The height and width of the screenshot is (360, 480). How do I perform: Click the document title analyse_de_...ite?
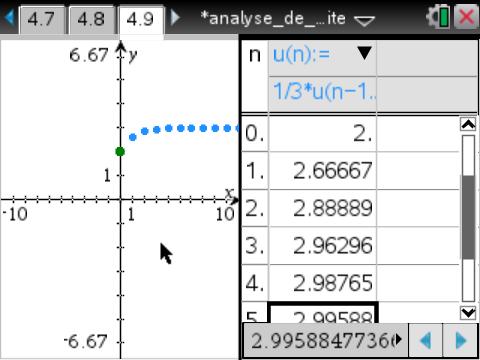coord(273,18)
